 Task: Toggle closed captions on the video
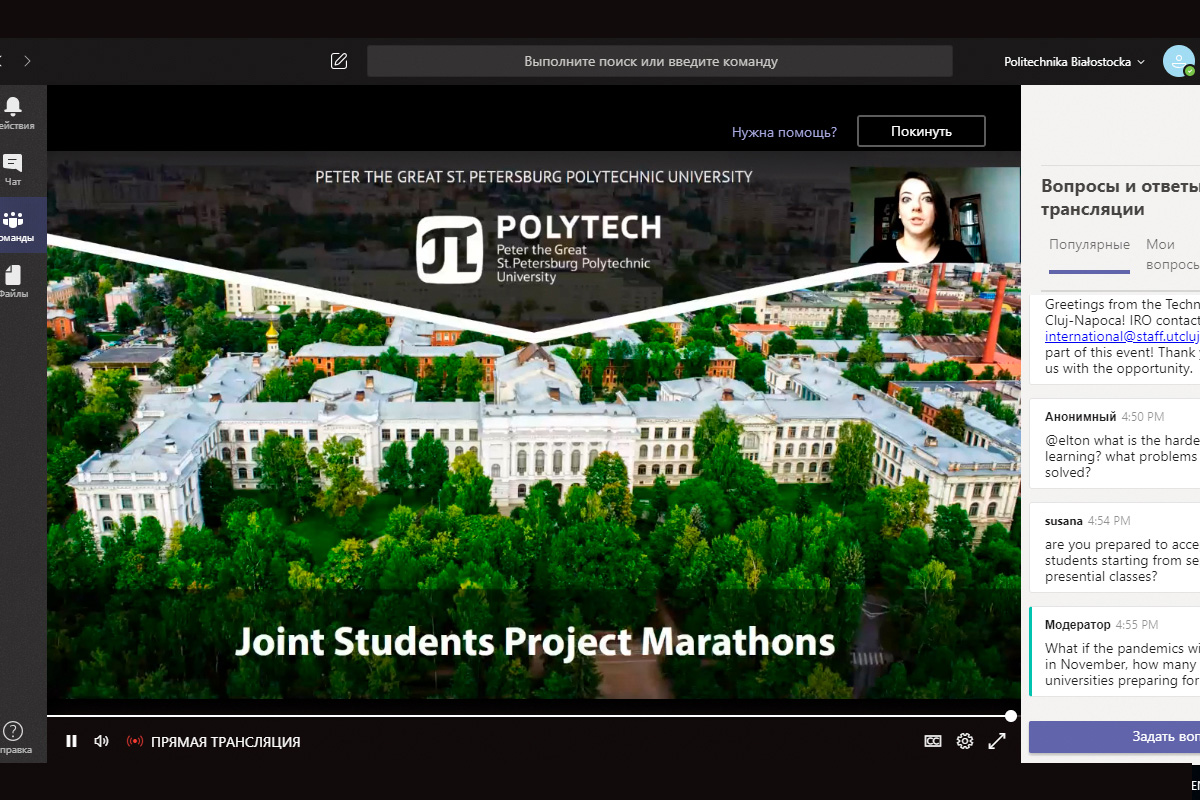point(932,741)
